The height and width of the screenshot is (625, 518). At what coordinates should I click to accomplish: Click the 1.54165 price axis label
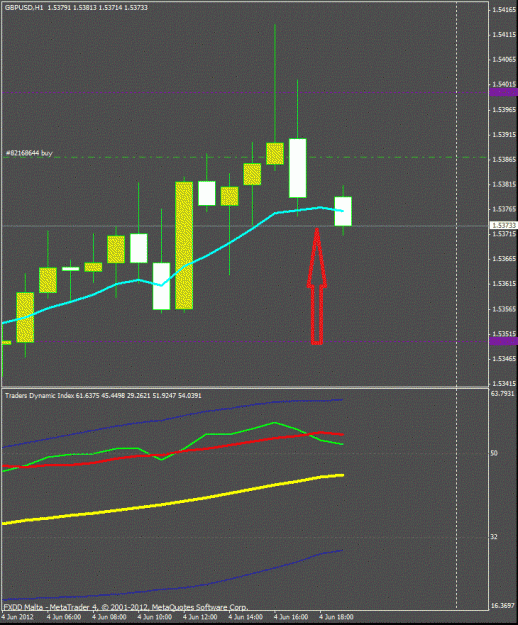(504, 10)
